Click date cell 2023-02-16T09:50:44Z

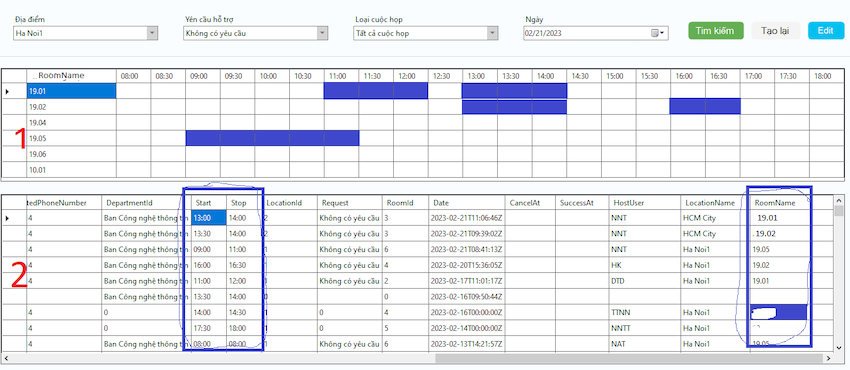(x=467, y=297)
